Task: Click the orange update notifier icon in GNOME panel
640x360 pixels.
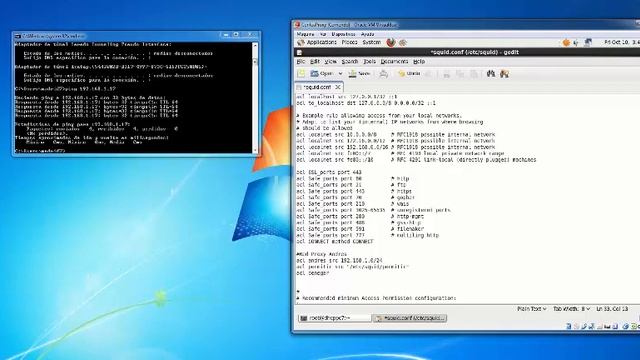Action: (566, 42)
